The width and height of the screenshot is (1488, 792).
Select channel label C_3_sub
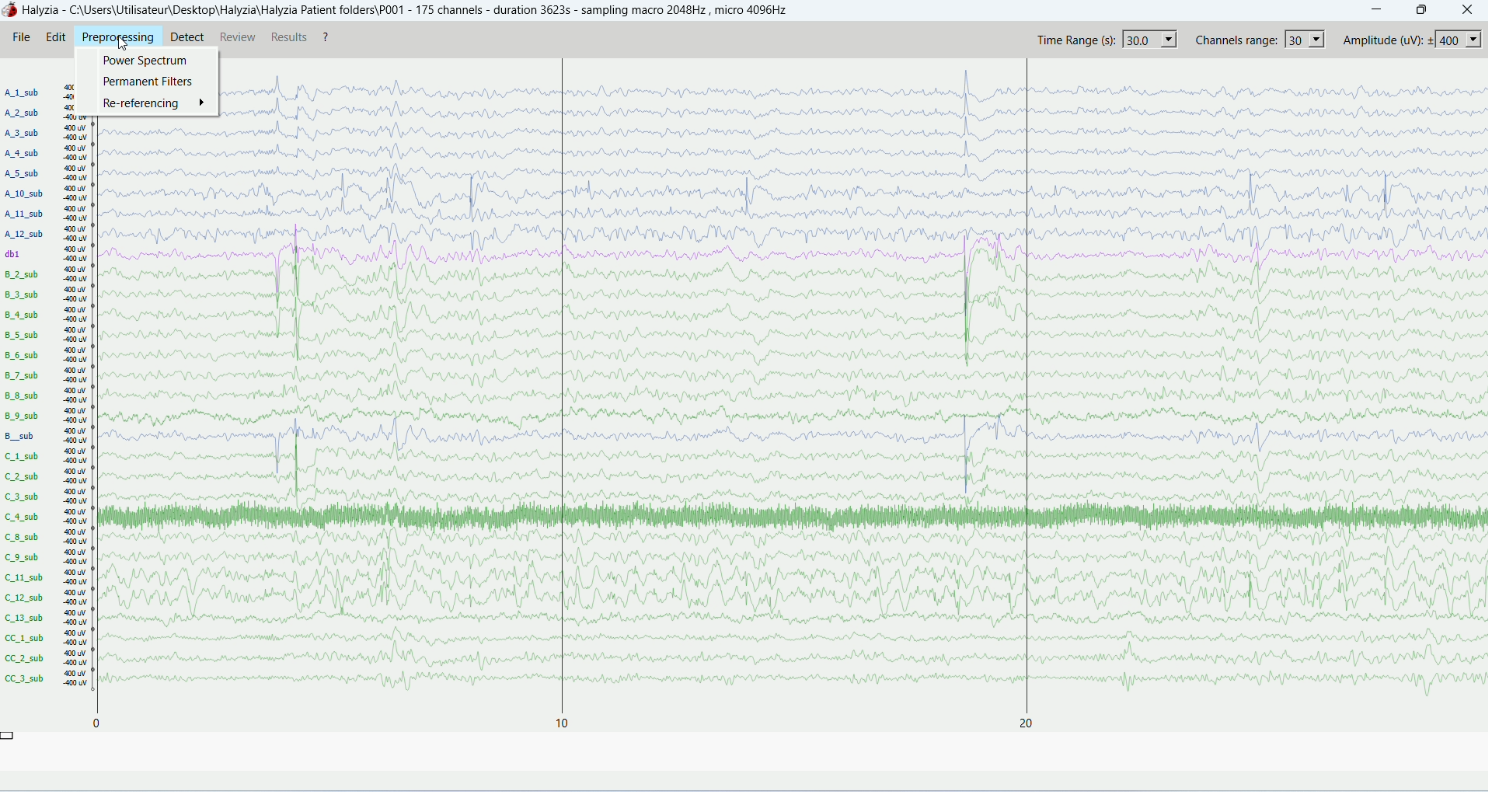pyautogui.click(x=21, y=497)
